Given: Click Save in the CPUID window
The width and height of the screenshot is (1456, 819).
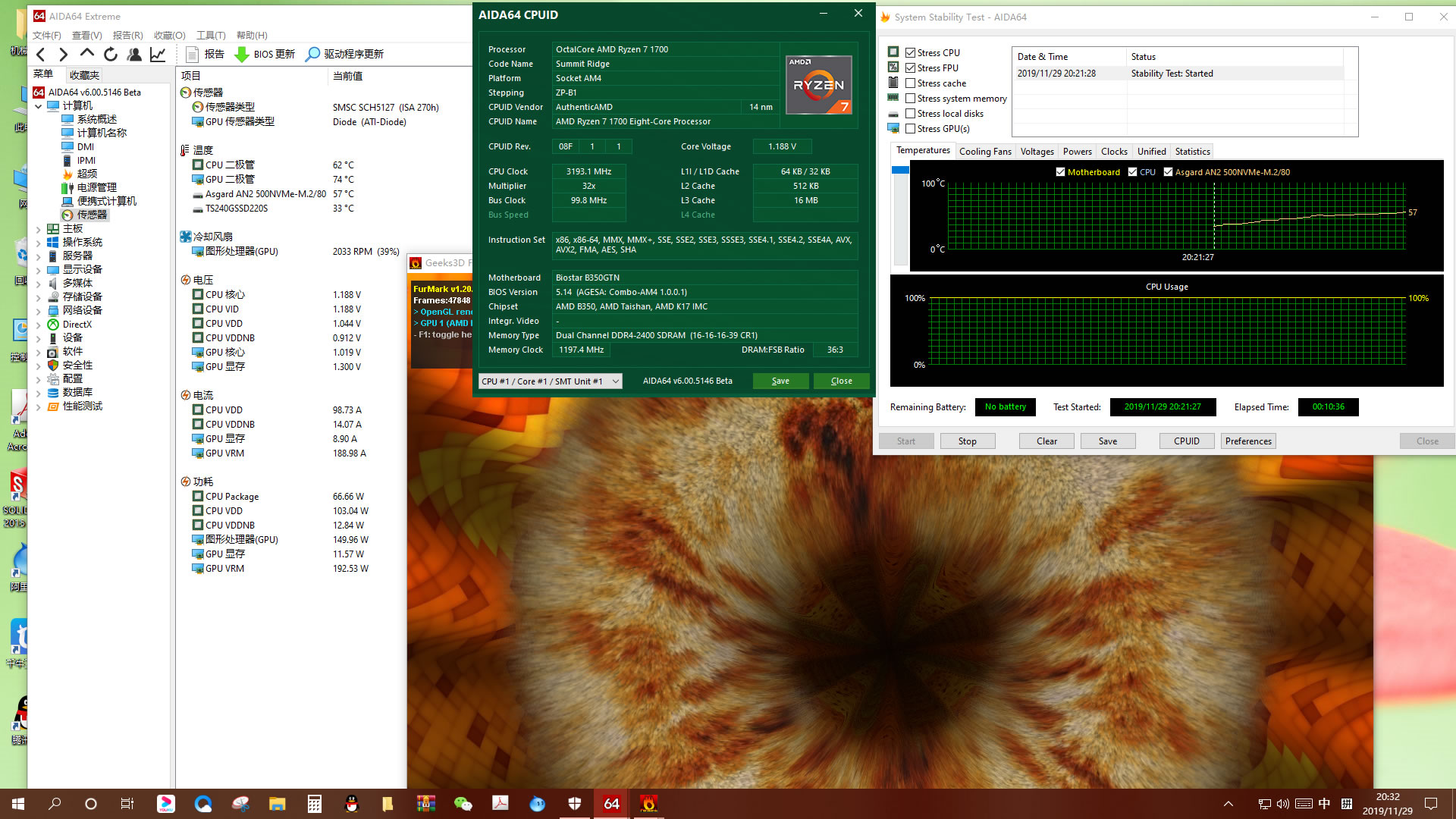Looking at the screenshot, I should point(780,381).
